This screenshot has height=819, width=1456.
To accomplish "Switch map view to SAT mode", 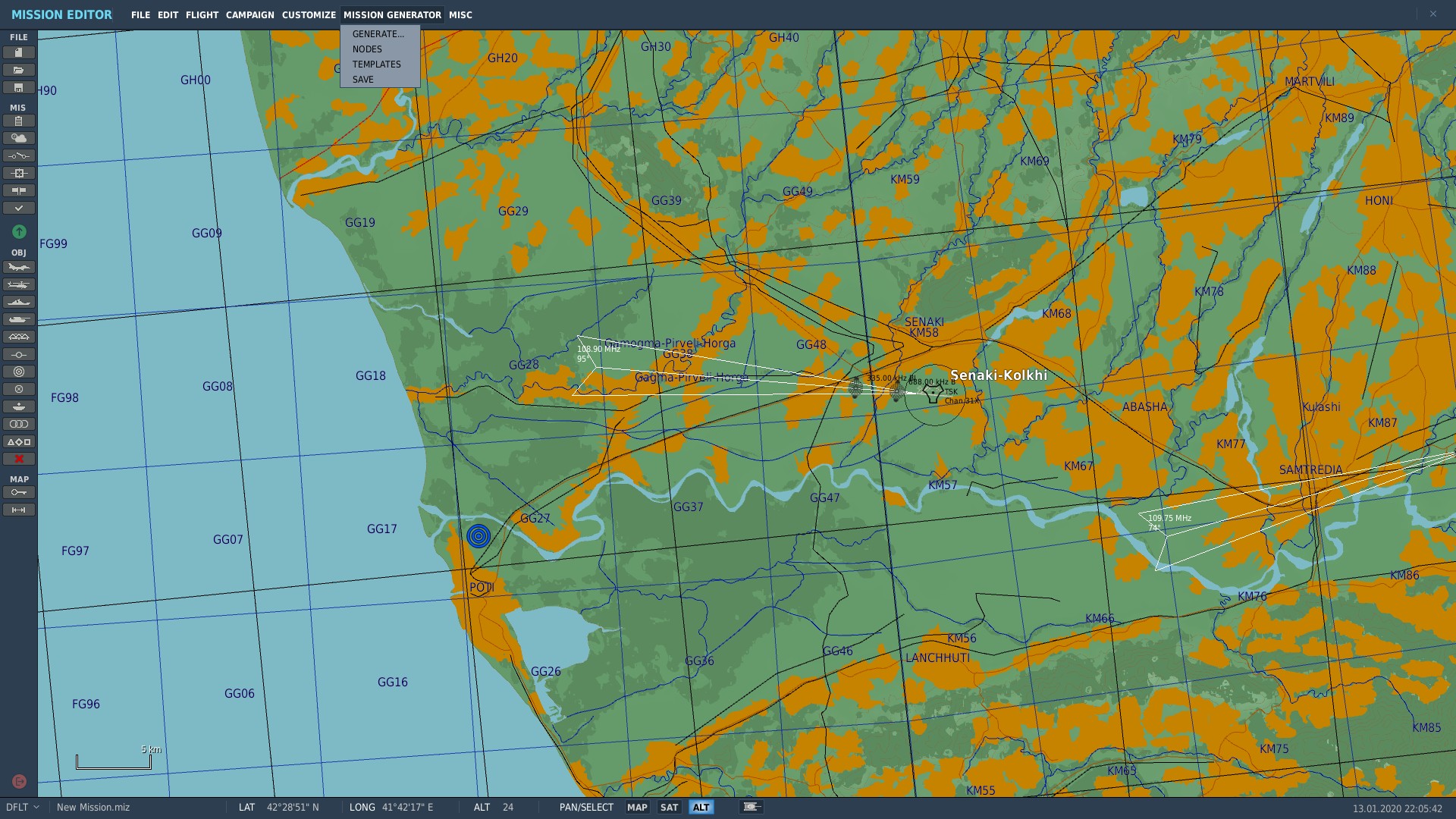I will pos(669,808).
